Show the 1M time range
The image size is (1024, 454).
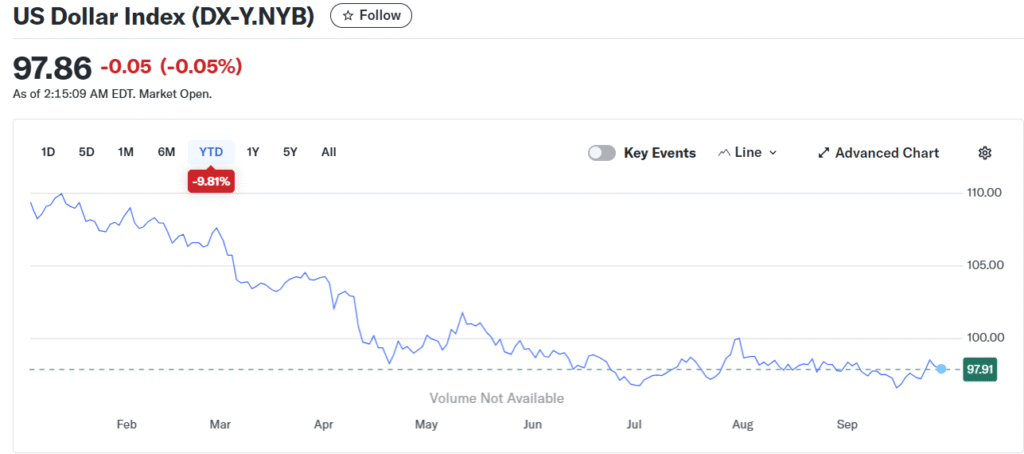tap(126, 152)
